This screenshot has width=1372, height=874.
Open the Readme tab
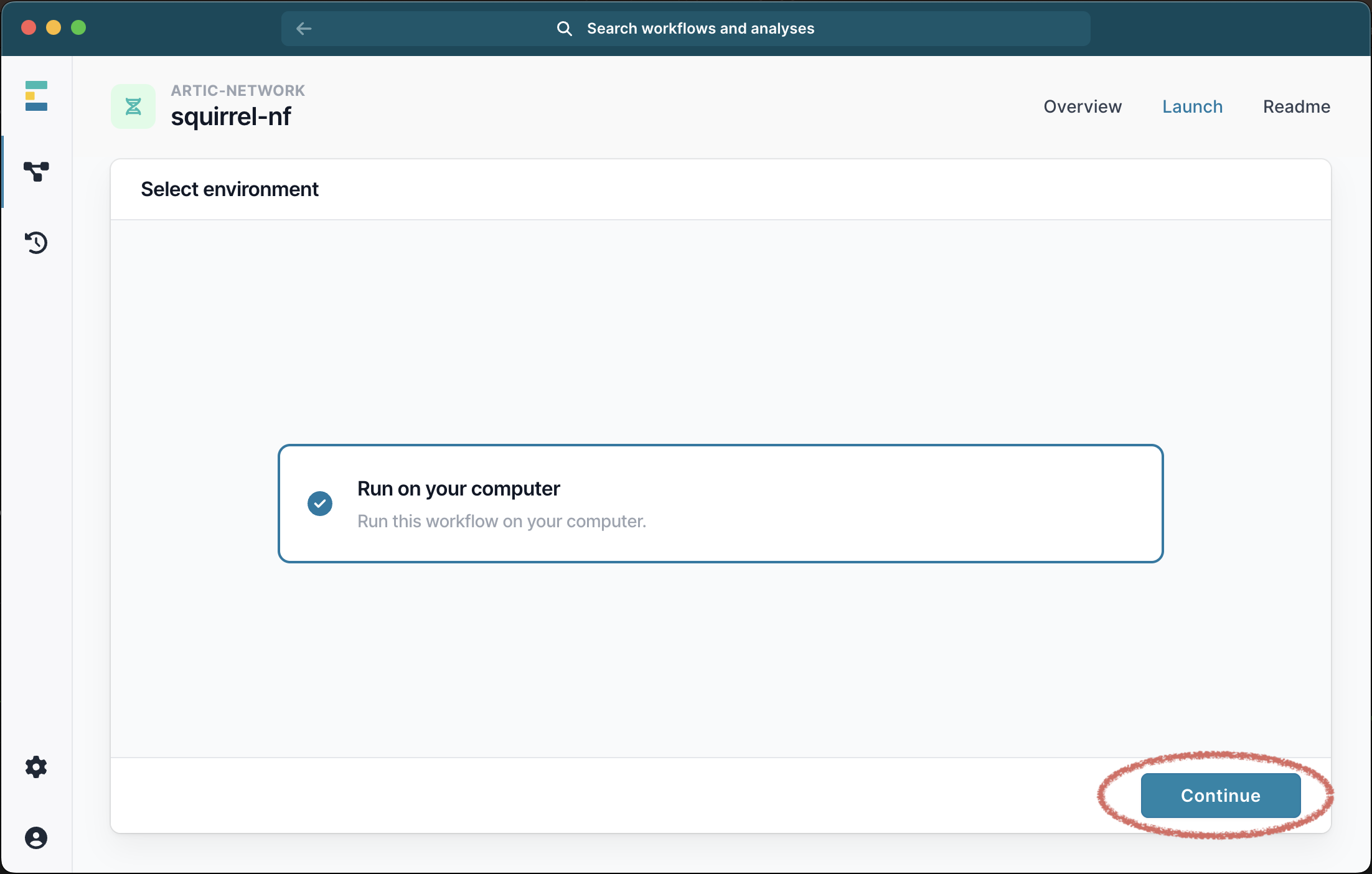(x=1296, y=106)
